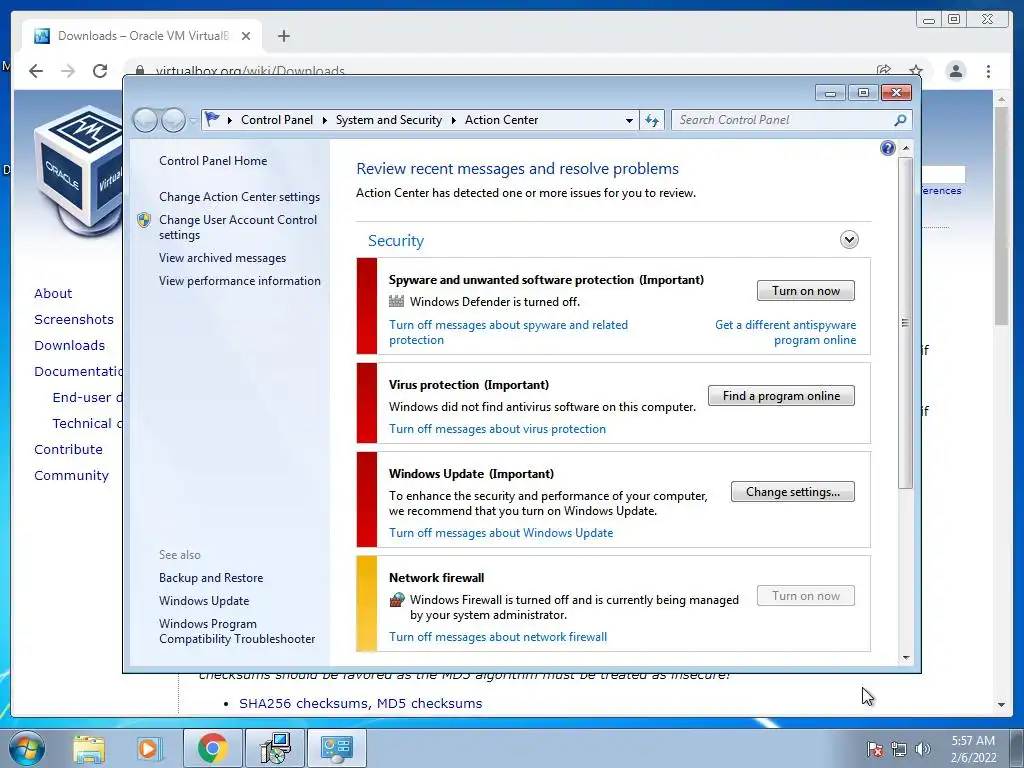This screenshot has width=1024, height=768.
Task: Open the VirtualBox installer taskbar icon
Action: [x=275, y=748]
